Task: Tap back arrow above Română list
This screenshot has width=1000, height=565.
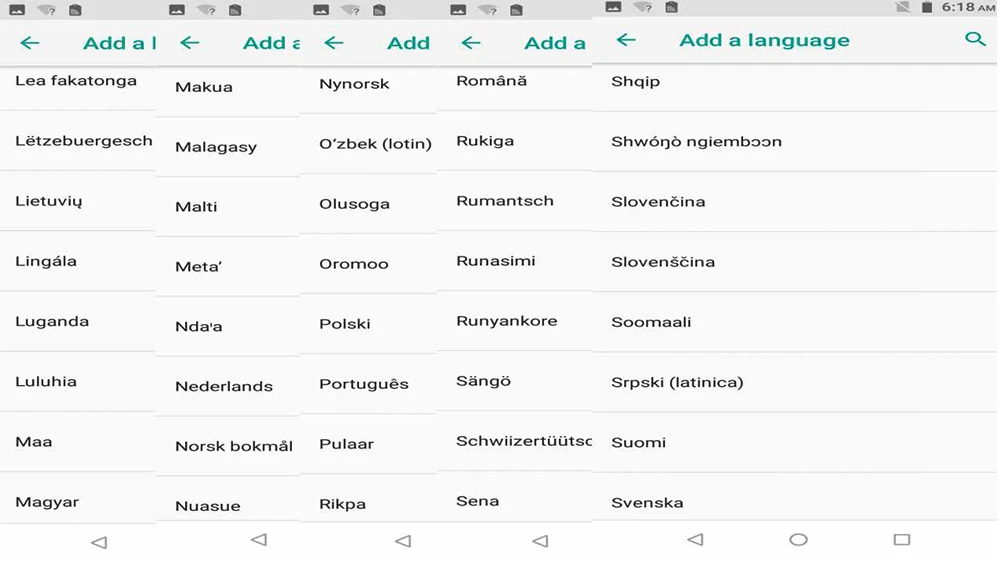Action: tap(471, 43)
